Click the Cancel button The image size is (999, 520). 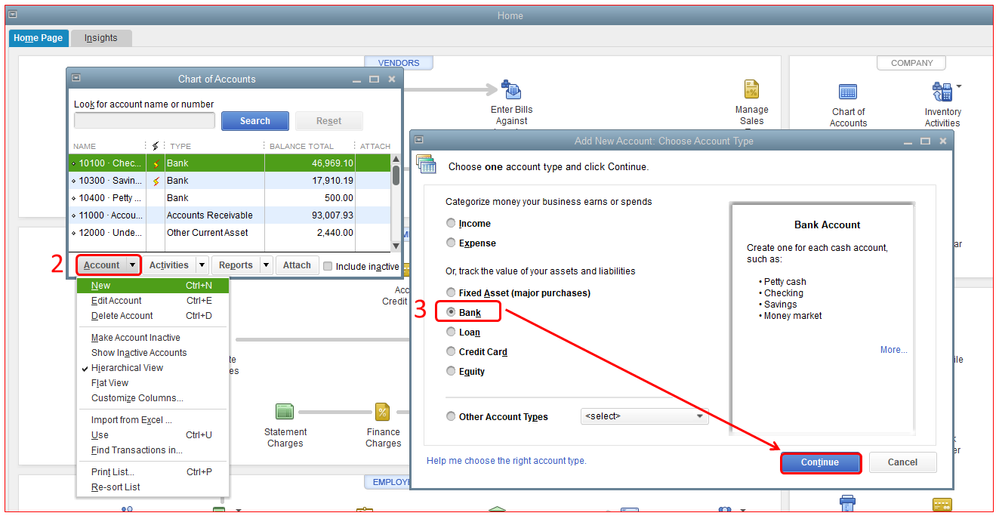tap(902, 463)
